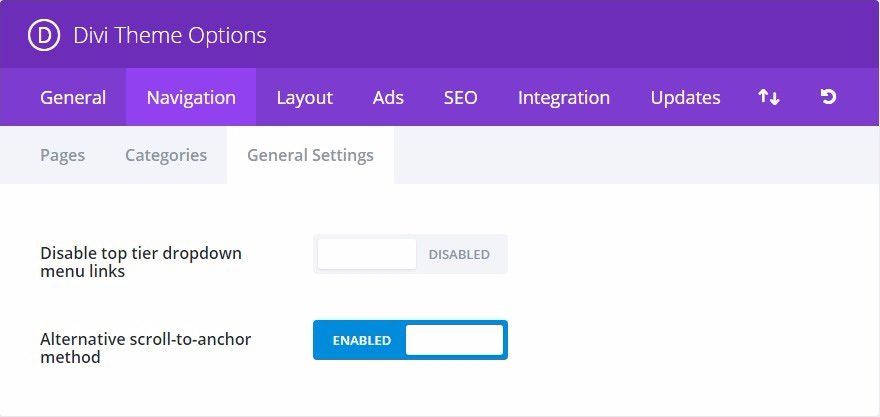Switch to the Categories sub-tab
880x417 pixels.
(x=166, y=155)
